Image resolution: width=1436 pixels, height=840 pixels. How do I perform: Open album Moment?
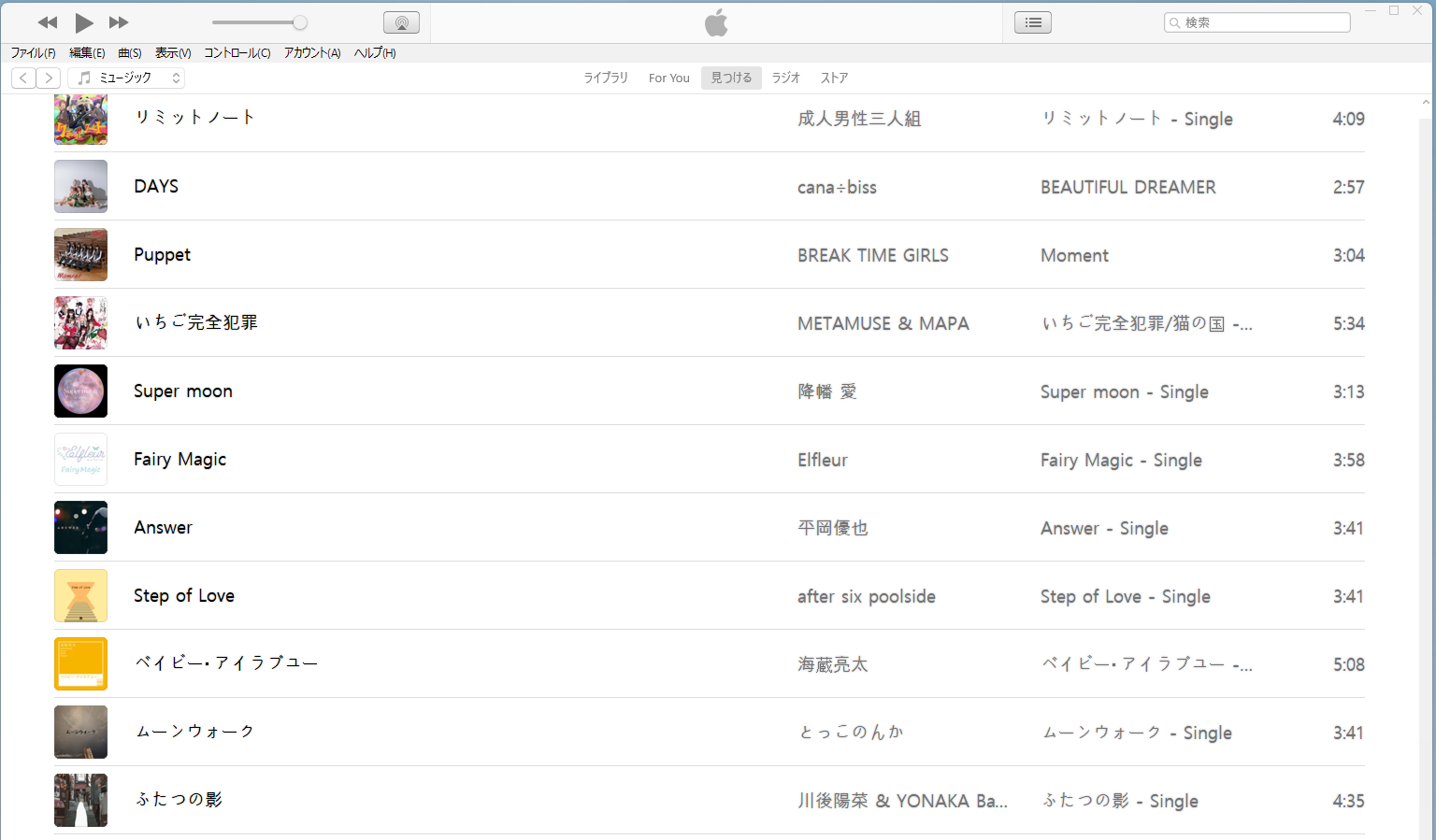click(x=1075, y=255)
